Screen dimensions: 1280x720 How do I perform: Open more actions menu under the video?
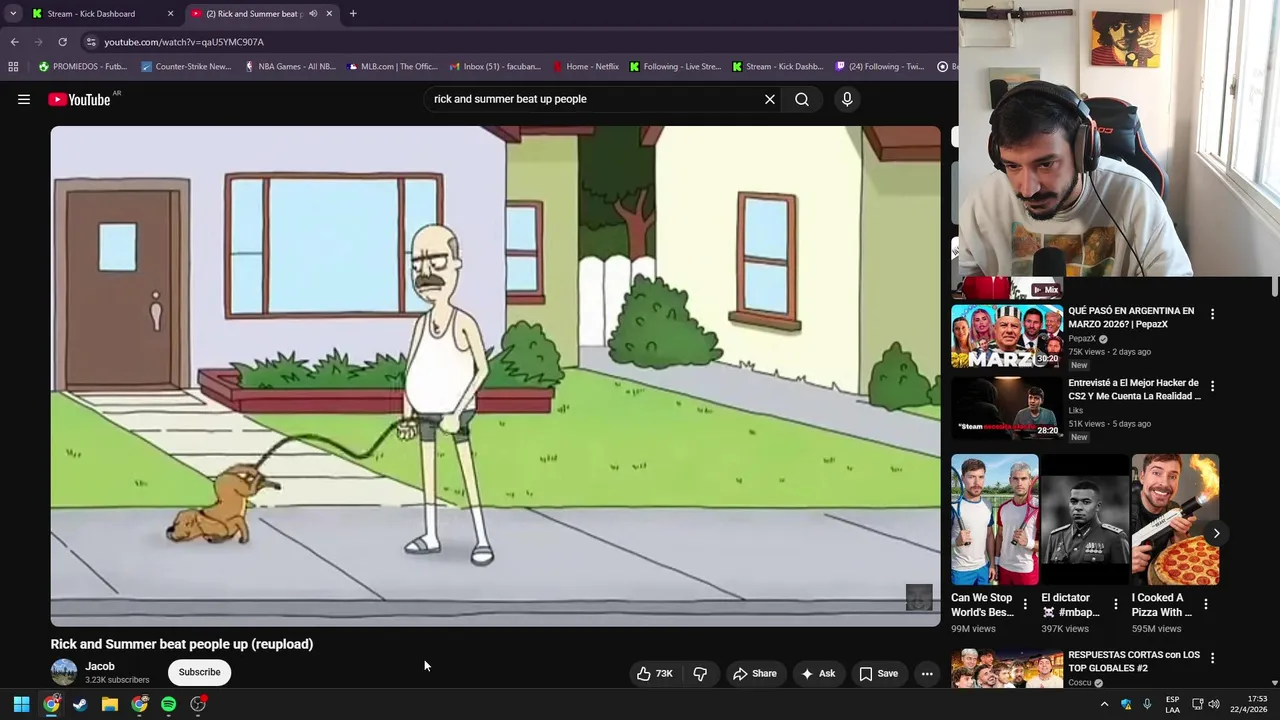pos(927,673)
